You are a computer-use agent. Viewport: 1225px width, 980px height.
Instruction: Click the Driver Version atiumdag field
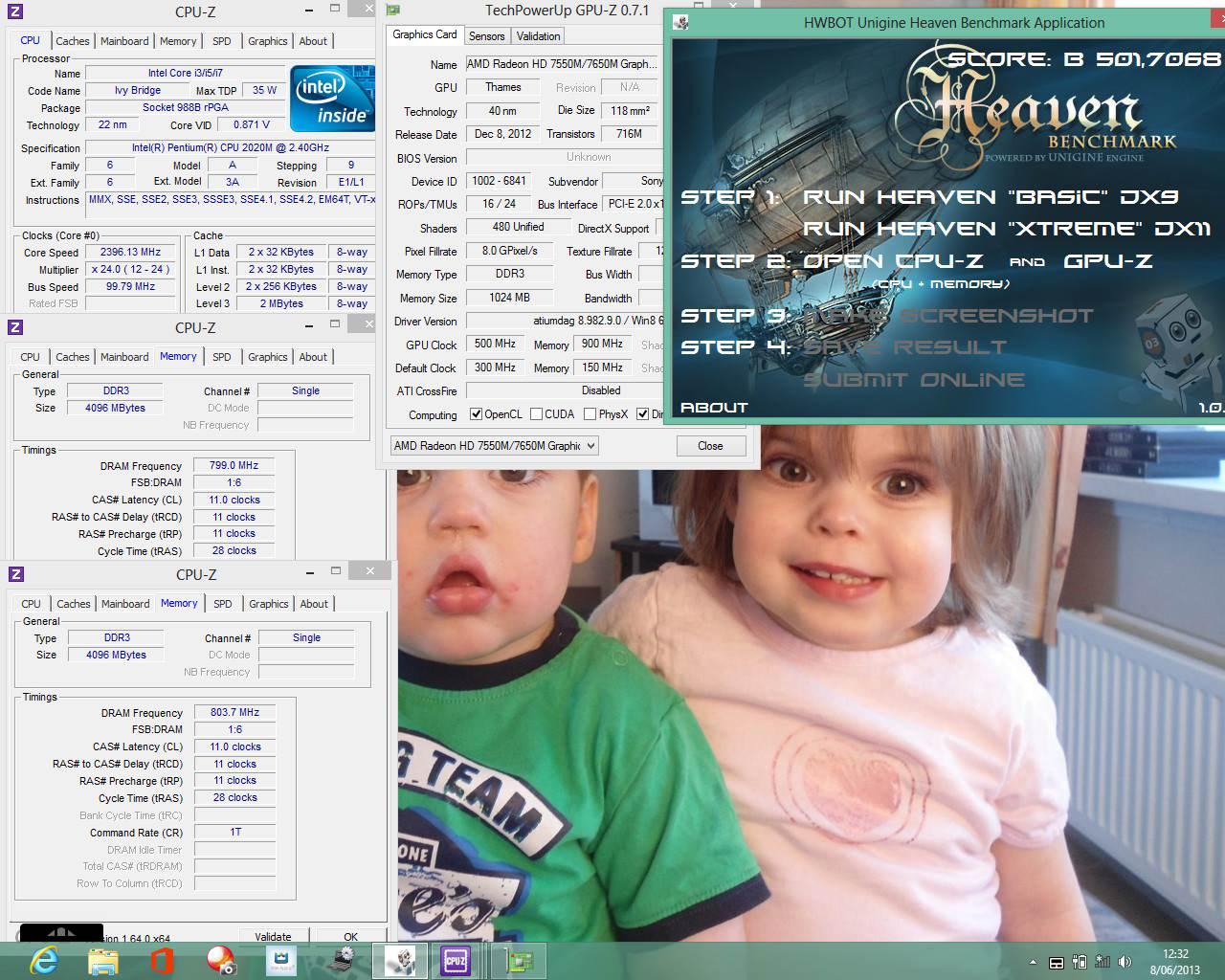pyautogui.click(x=565, y=322)
